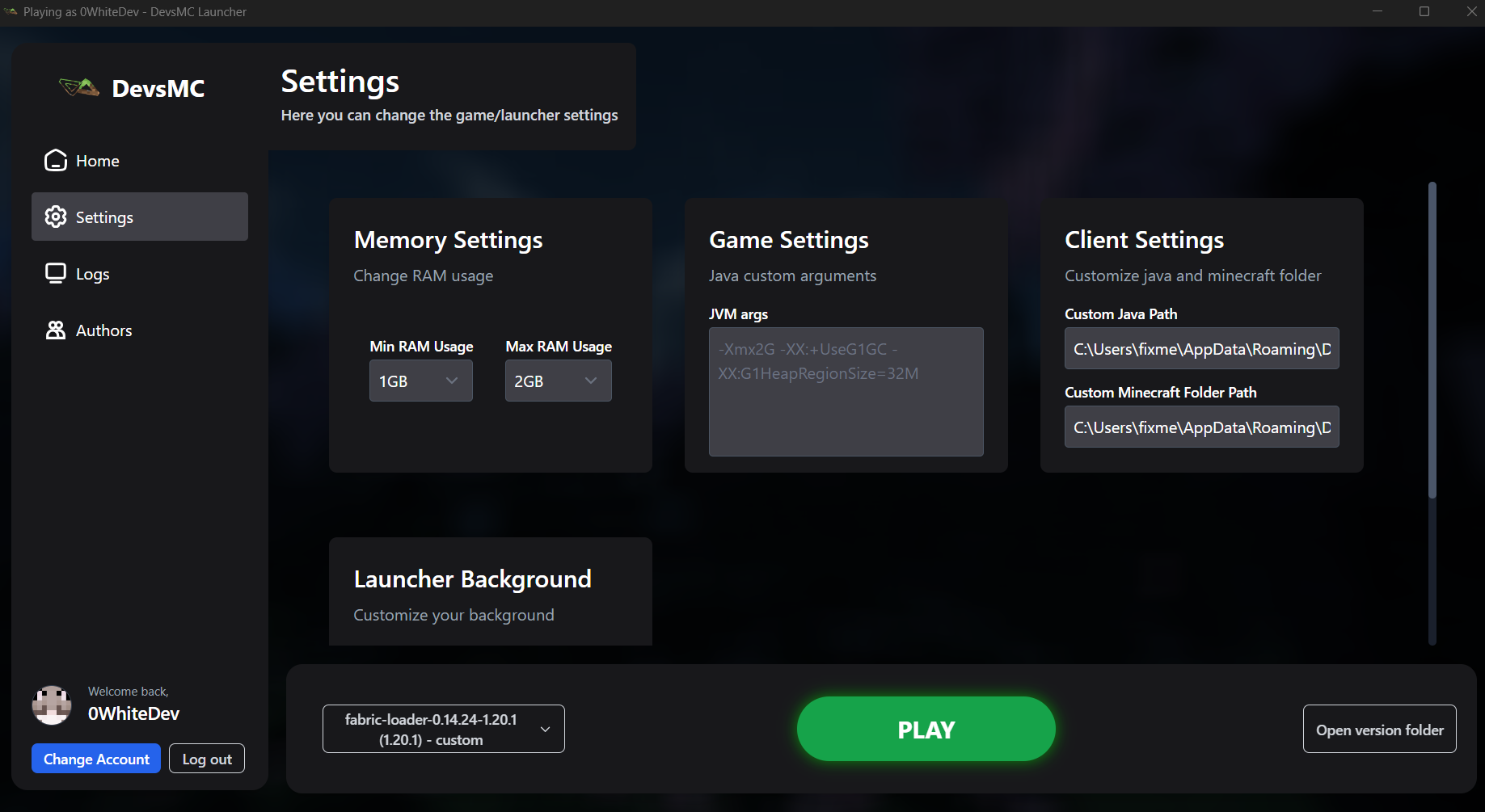Click the Change Account button
1485x812 pixels.
pos(96,759)
